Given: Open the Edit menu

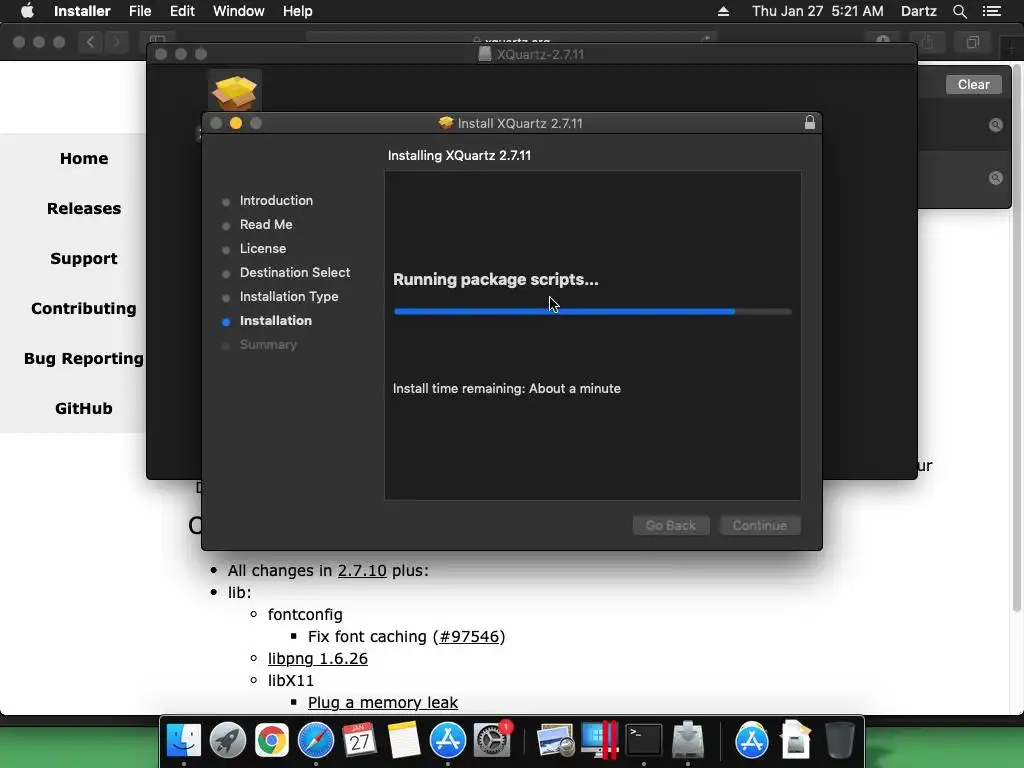Looking at the screenshot, I should click(x=182, y=11).
